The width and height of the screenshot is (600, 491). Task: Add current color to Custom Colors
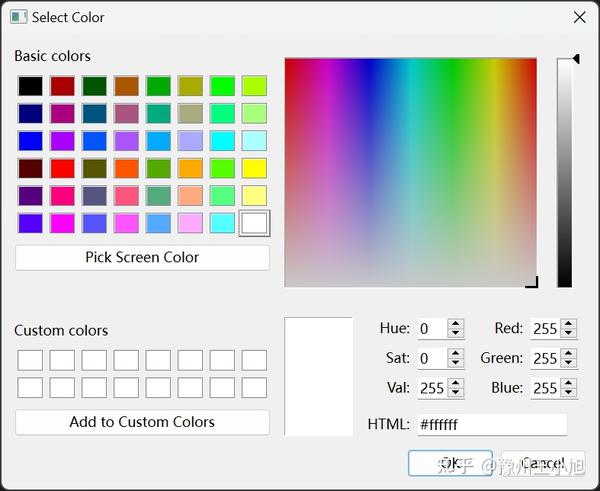142,422
